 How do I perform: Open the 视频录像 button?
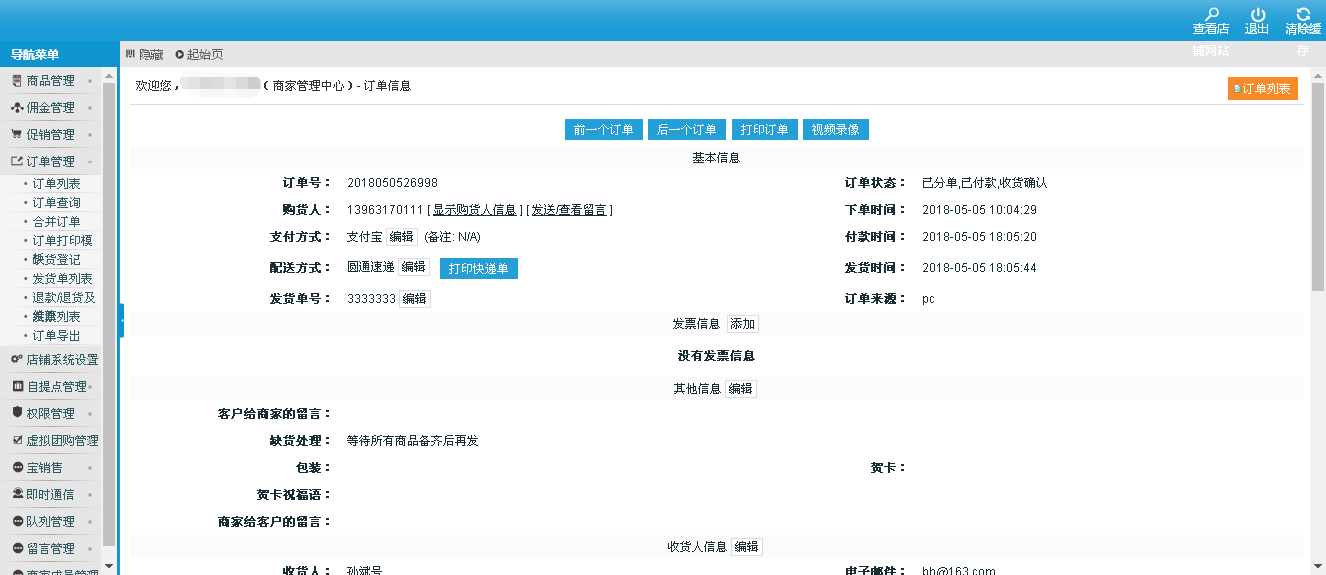point(835,130)
